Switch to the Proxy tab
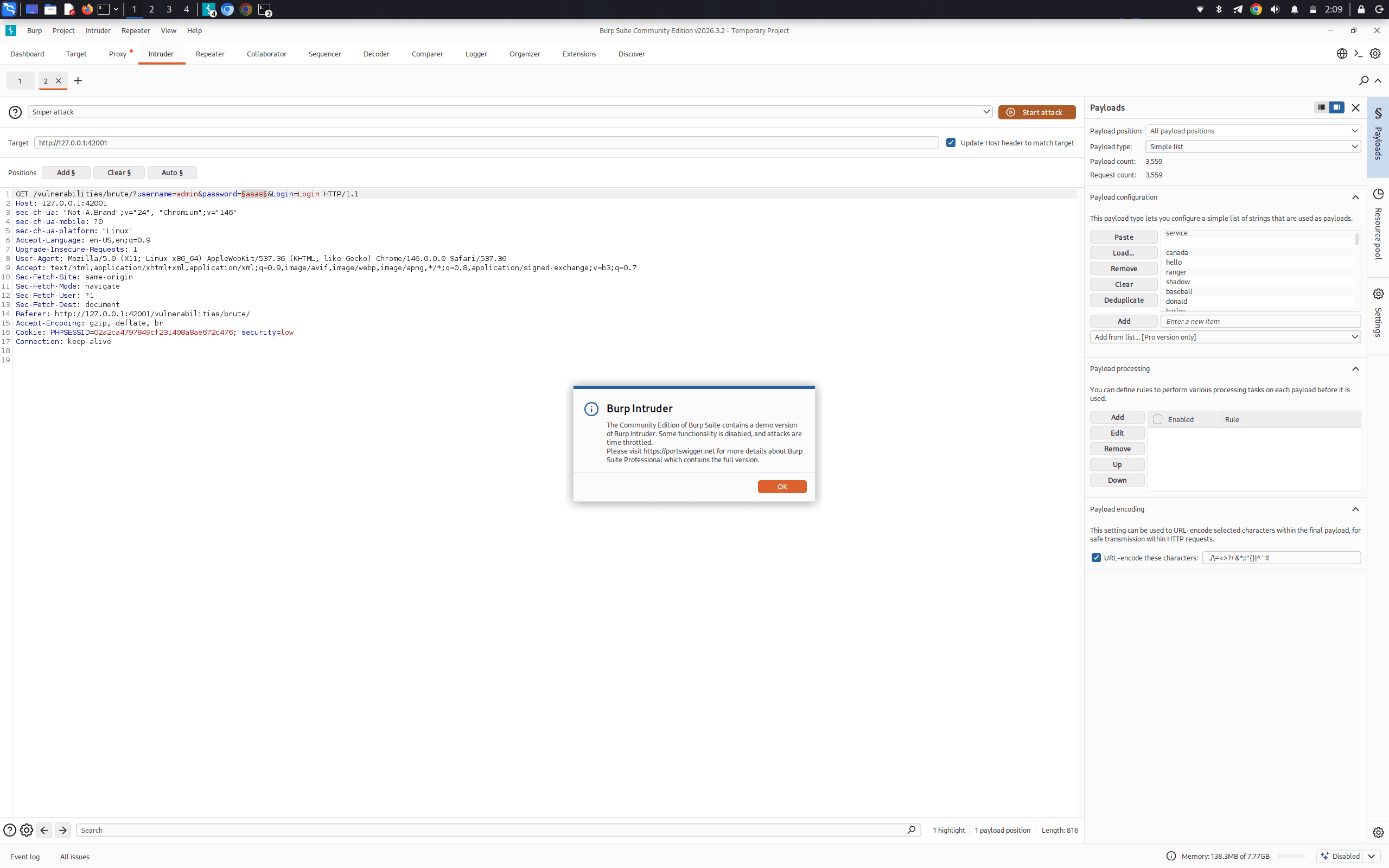Image resolution: width=1389 pixels, height=868 pixels. pos(118,54)
